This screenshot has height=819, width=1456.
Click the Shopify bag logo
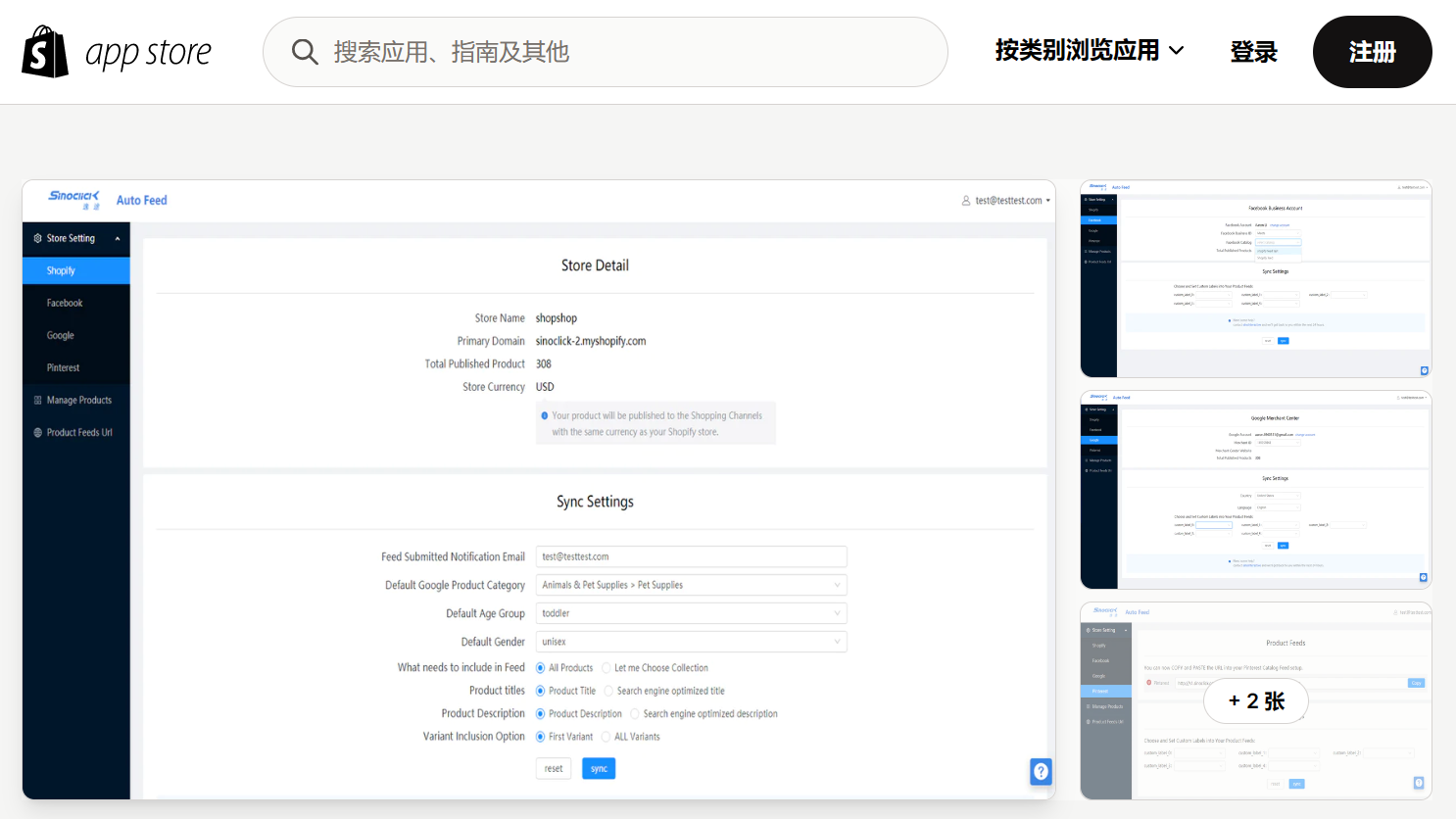click(45, 52)
